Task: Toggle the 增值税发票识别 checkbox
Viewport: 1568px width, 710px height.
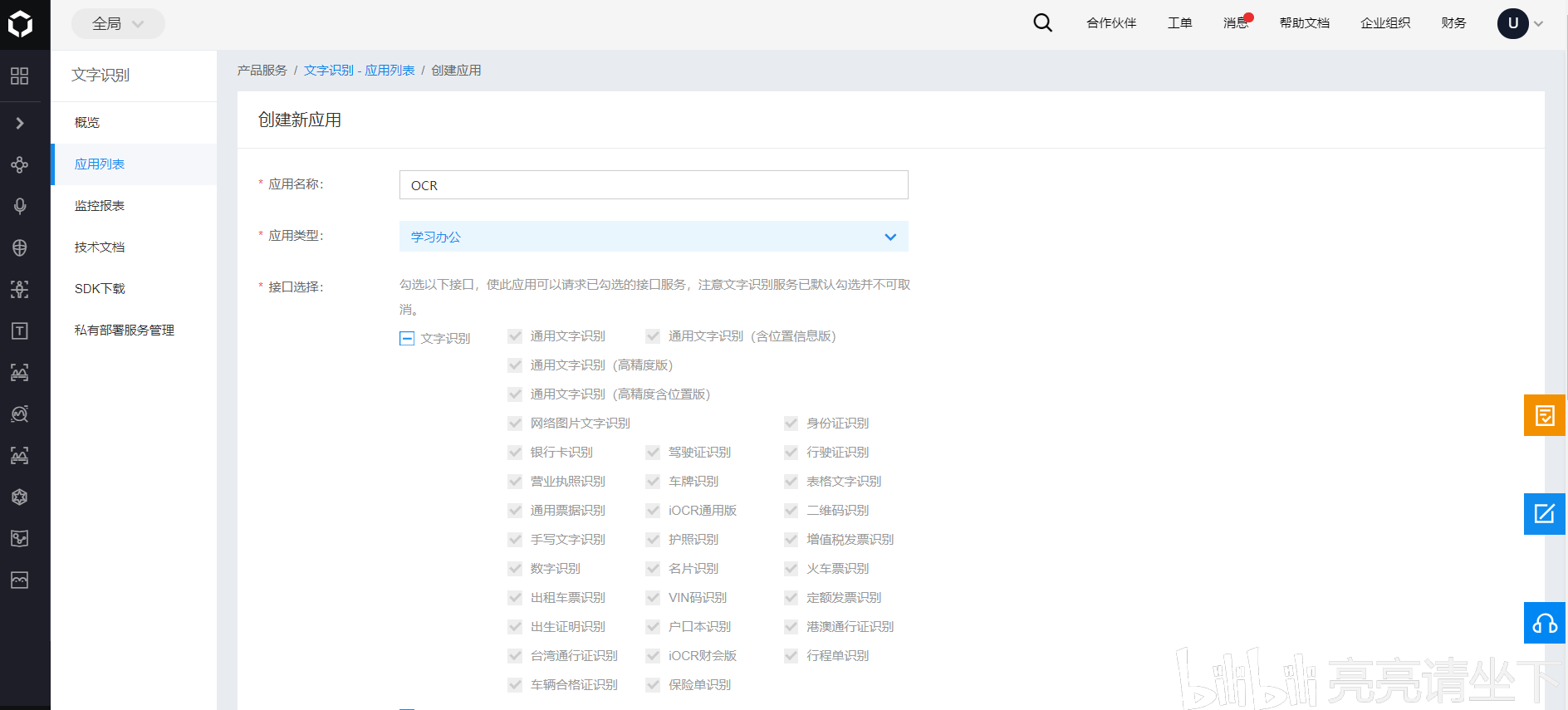Action: [791, 540]
